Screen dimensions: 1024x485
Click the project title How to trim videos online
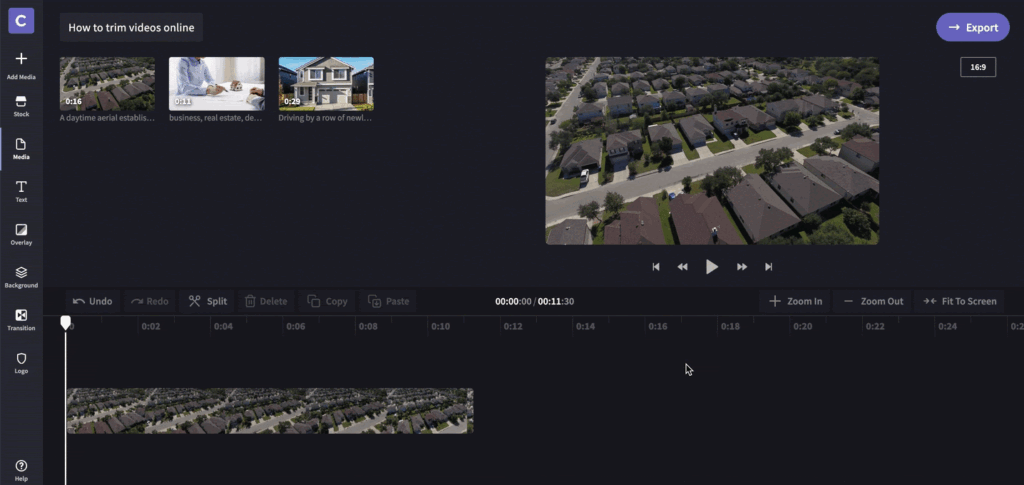point(131,27)
